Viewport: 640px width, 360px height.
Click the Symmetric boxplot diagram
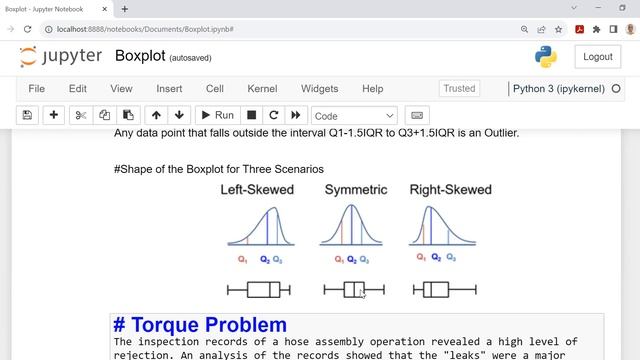(x=354, y=290)
